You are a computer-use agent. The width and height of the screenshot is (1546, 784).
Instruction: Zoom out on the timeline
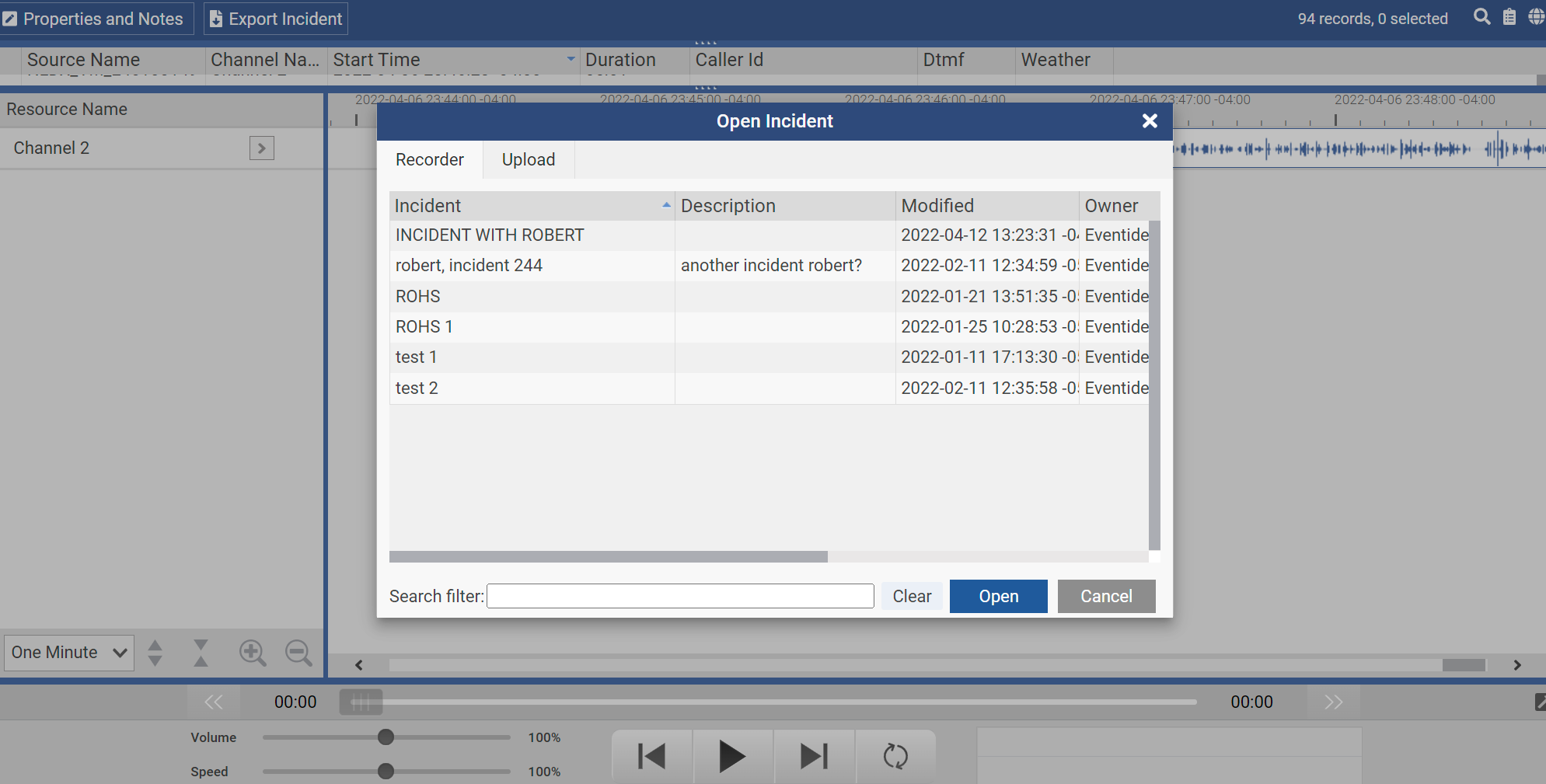298,653
